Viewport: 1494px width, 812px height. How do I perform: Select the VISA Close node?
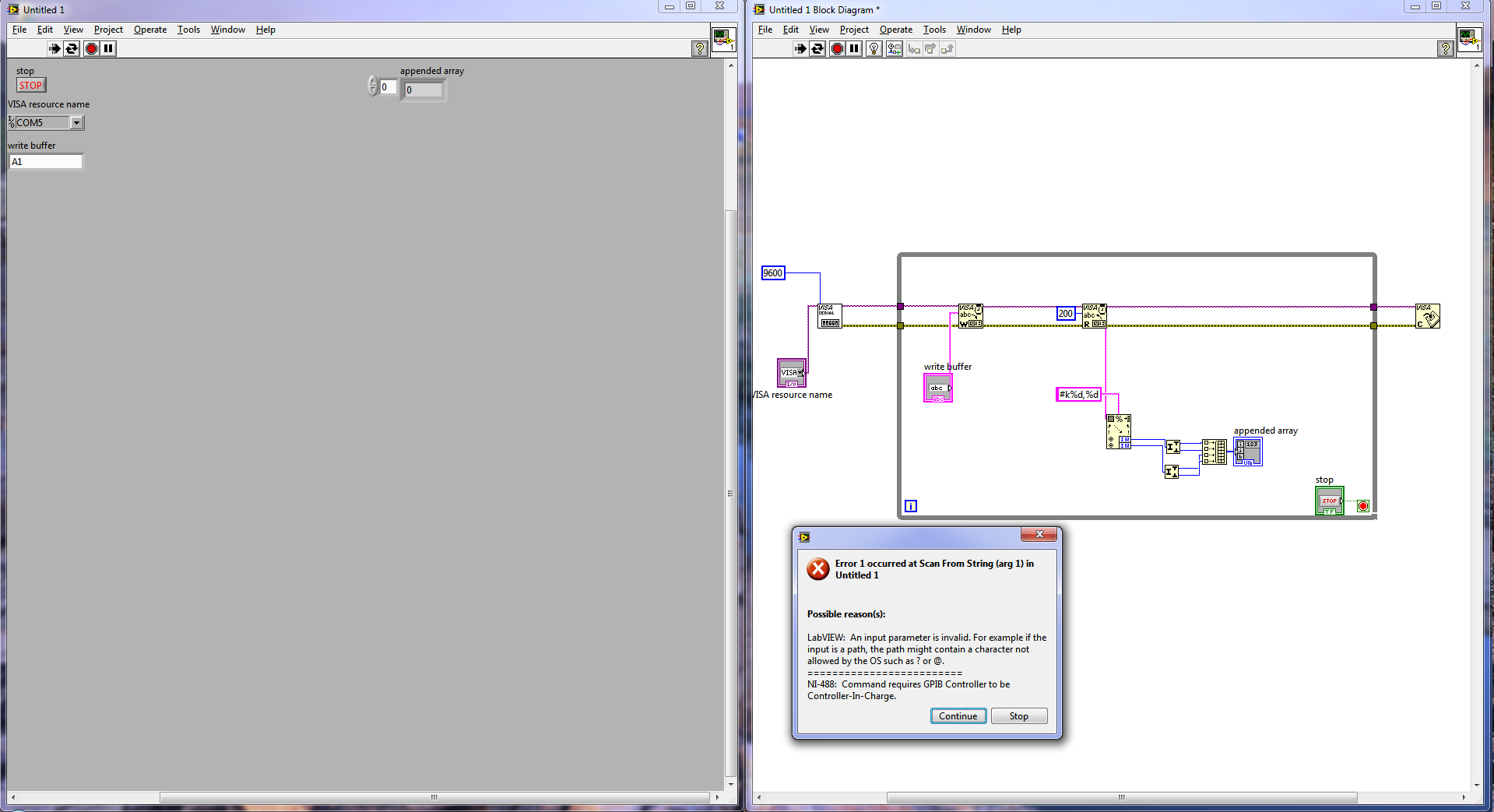tap(1428, 316)
